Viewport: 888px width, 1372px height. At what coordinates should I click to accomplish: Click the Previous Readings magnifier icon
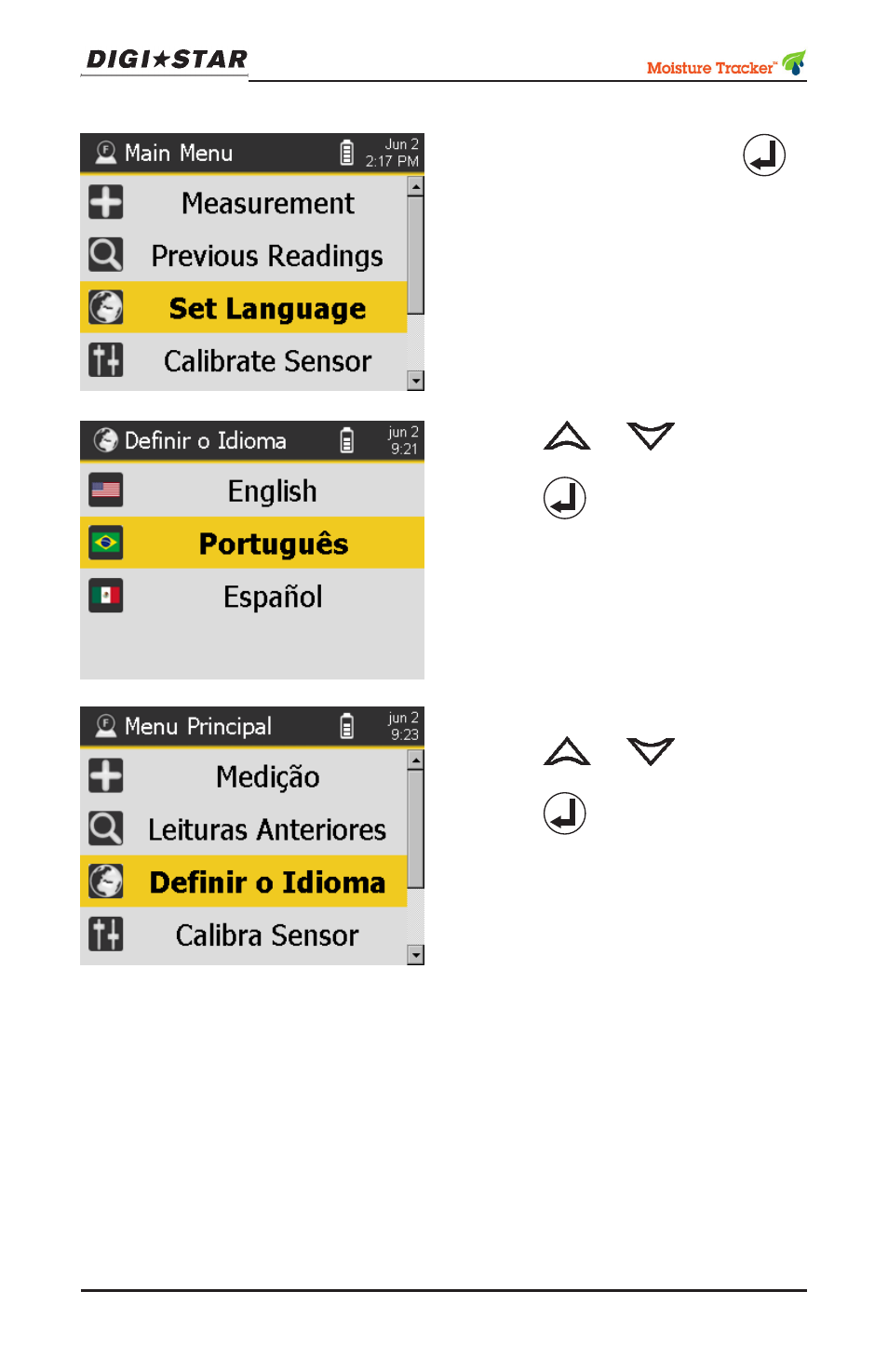pyautogui.click(x=106, y=254)
